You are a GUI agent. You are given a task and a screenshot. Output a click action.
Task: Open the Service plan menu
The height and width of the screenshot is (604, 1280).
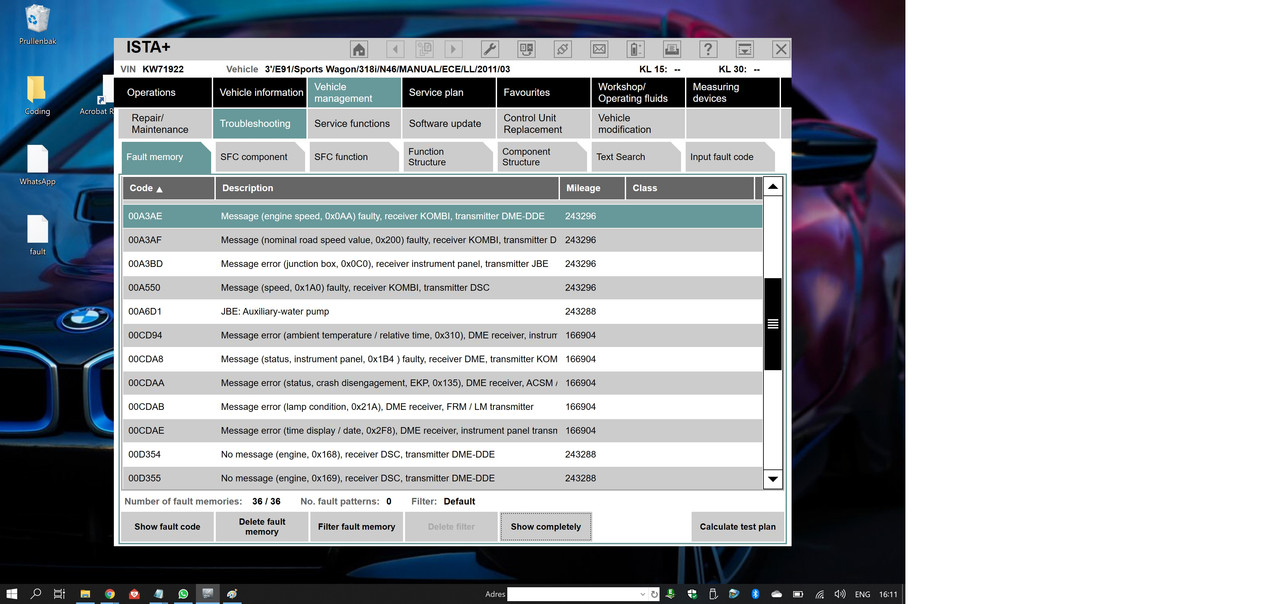(448, 92)
